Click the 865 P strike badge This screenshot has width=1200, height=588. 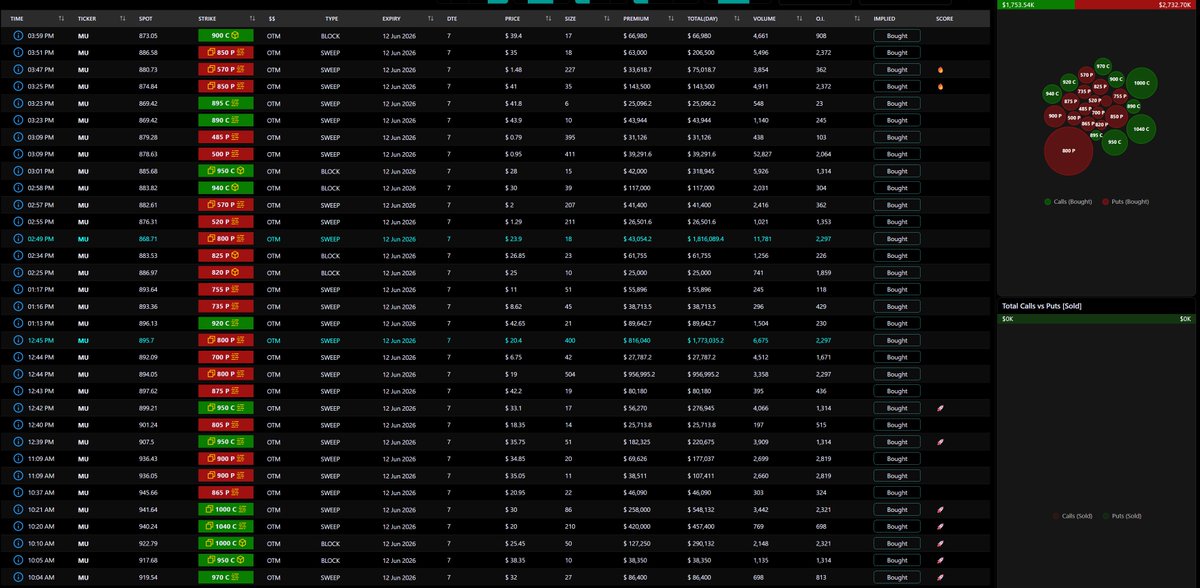point(225,492)
